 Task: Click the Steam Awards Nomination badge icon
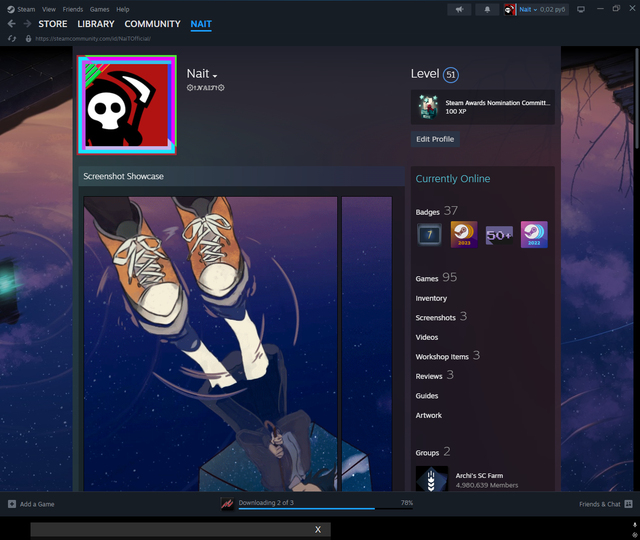[428, 107]
